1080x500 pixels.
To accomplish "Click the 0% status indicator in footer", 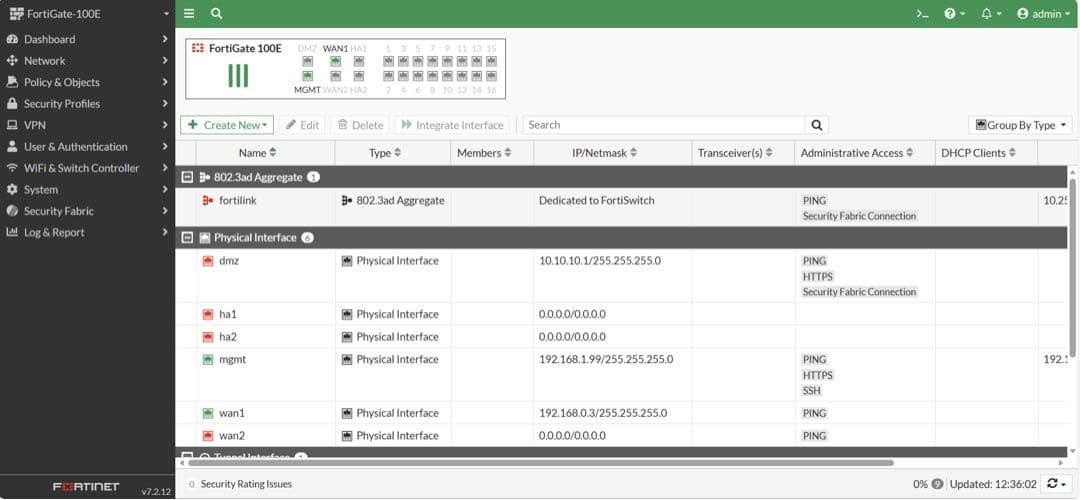I will tap(927, 484).
